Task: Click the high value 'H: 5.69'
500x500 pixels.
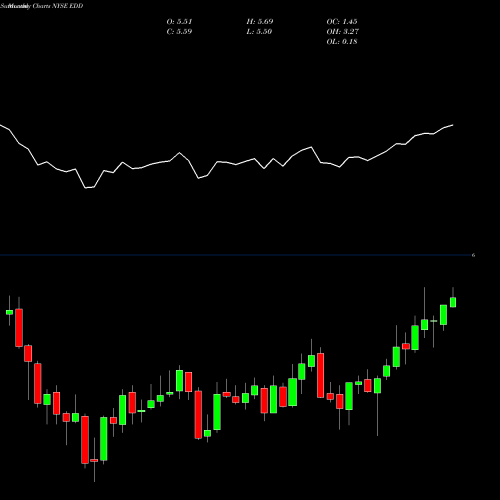Action: click(x=260, y=21)
